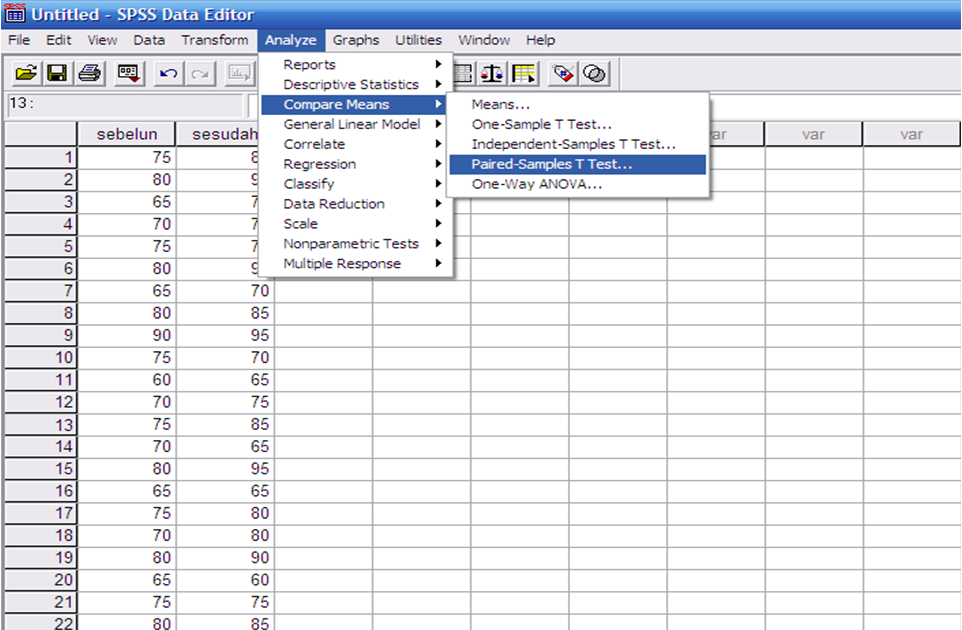962x630 pixels.
Task: Open the Window menu
Action: (x=484, y=40)
